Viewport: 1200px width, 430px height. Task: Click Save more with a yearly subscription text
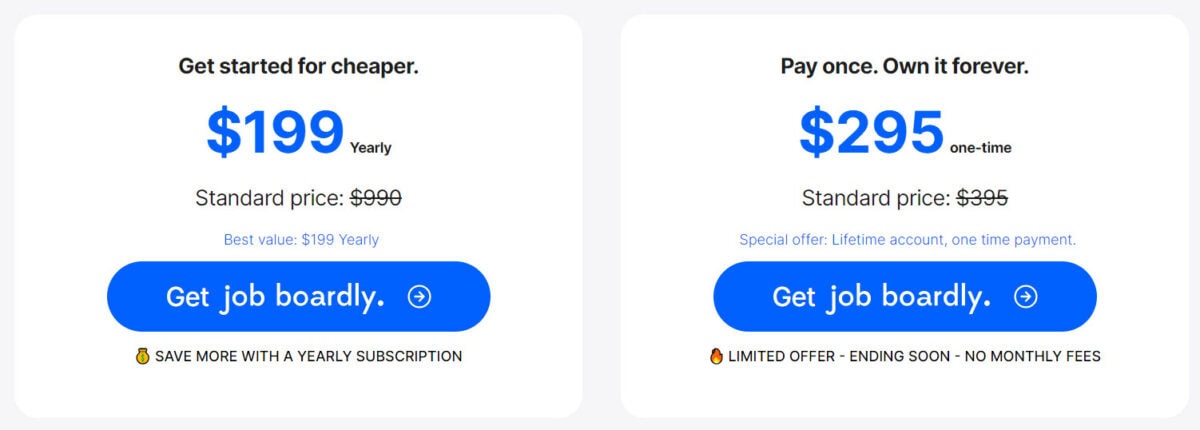coord(309,356)
